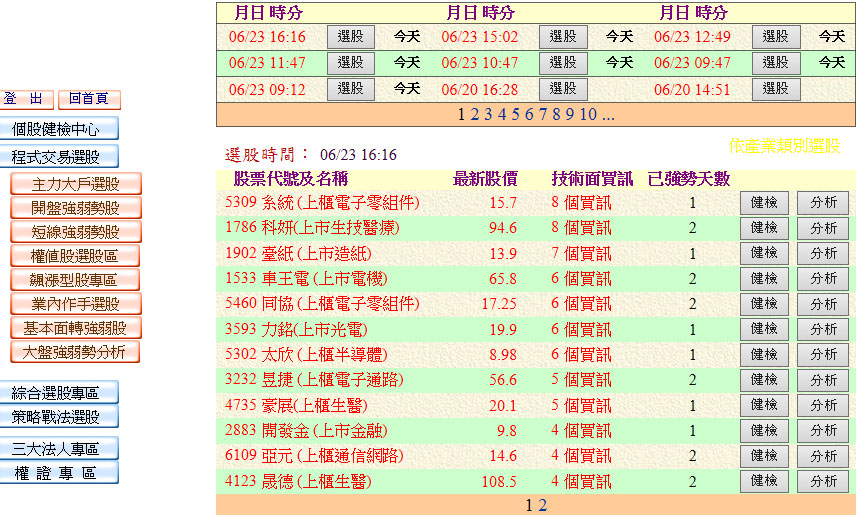Screen dimensions: 857x515
Task: Click 分析 for 5460 同協
Action: 823,304
